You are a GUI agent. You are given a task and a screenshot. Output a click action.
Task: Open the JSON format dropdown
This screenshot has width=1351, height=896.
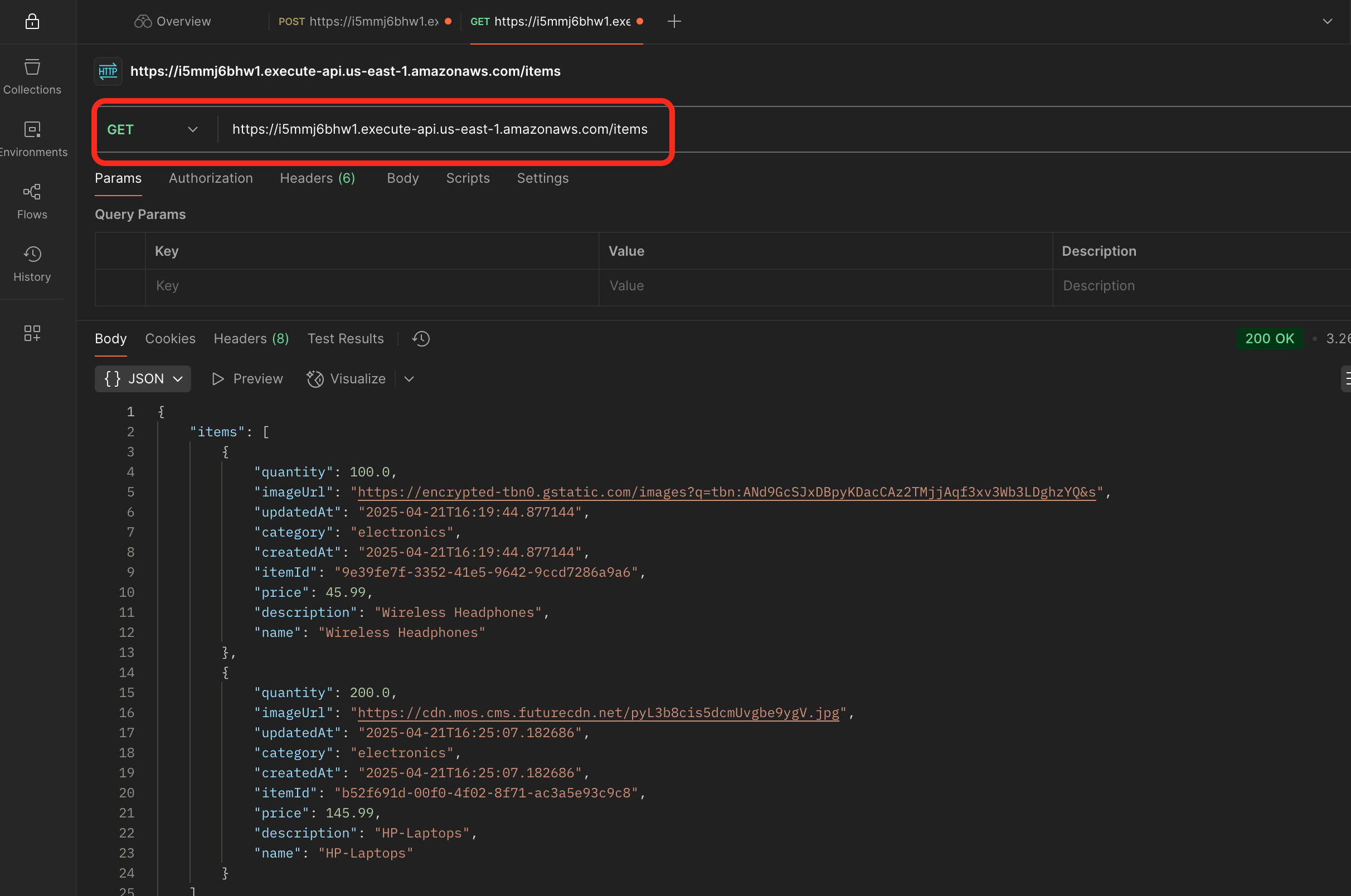point(143,378)
